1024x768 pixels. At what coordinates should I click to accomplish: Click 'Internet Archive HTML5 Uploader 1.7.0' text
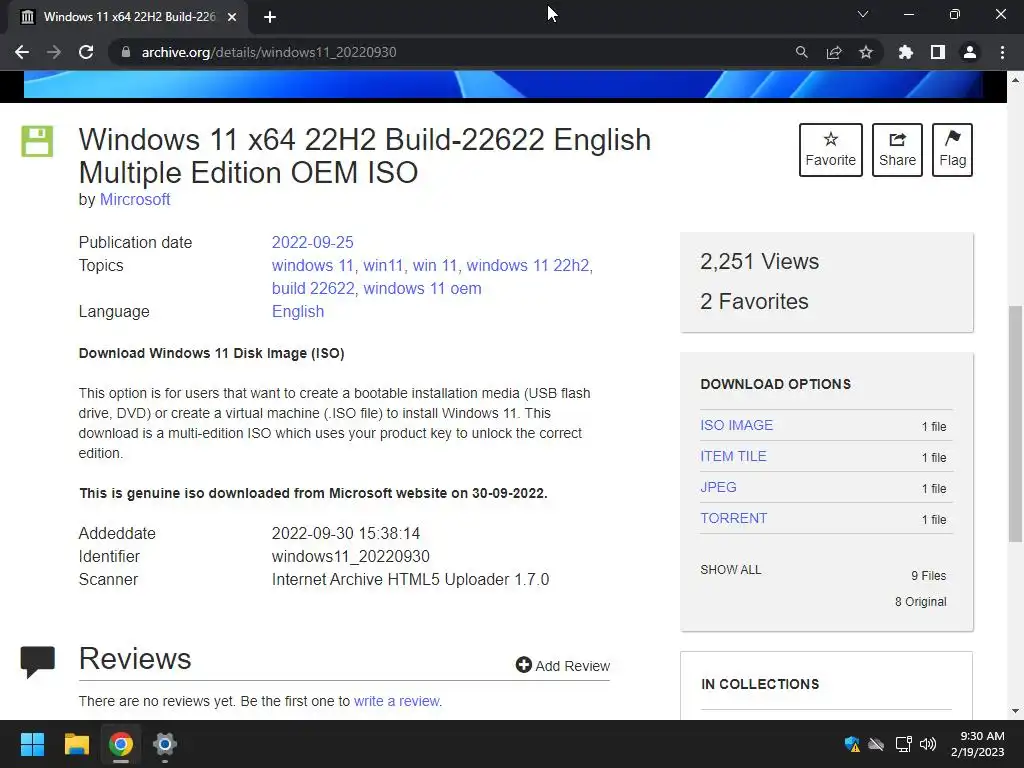[x=410, y=579]
